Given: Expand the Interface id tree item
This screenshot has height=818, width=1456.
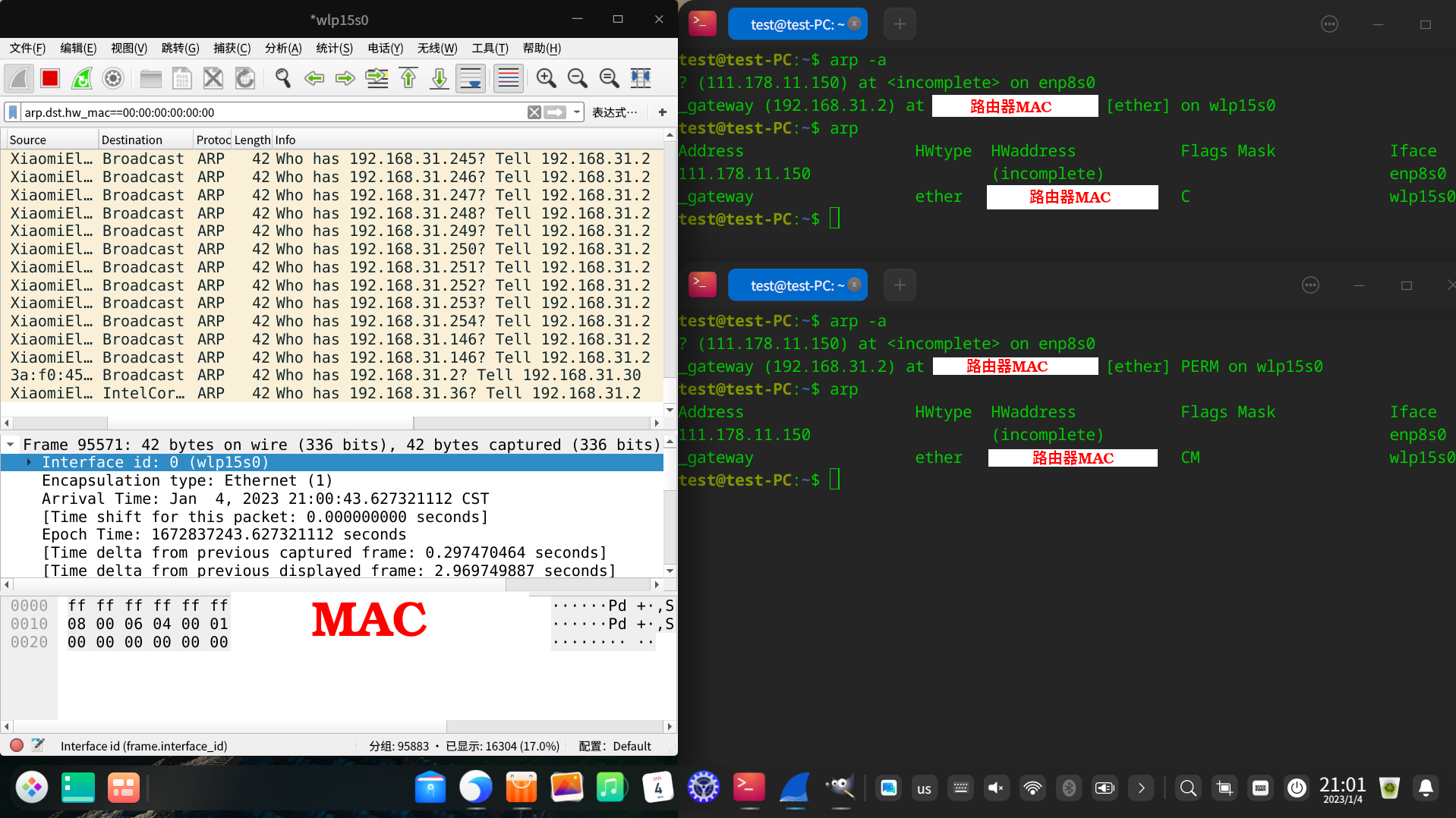Looking at the screenshot, I should coord(29,462).
